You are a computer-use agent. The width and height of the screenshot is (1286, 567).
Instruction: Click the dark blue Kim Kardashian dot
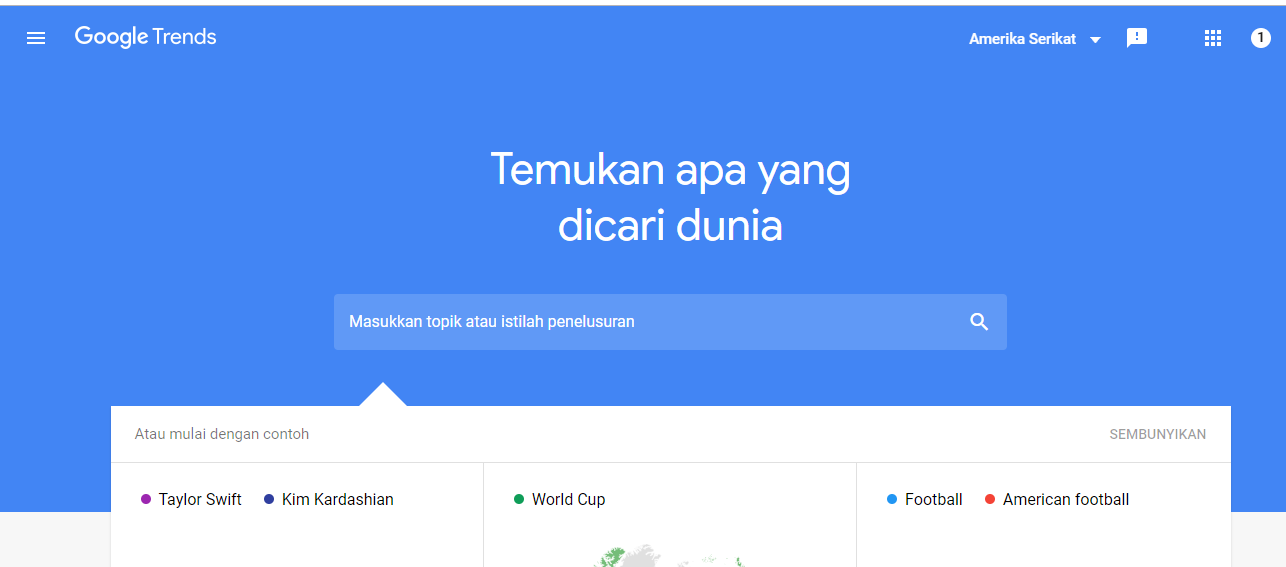(269, 499)
